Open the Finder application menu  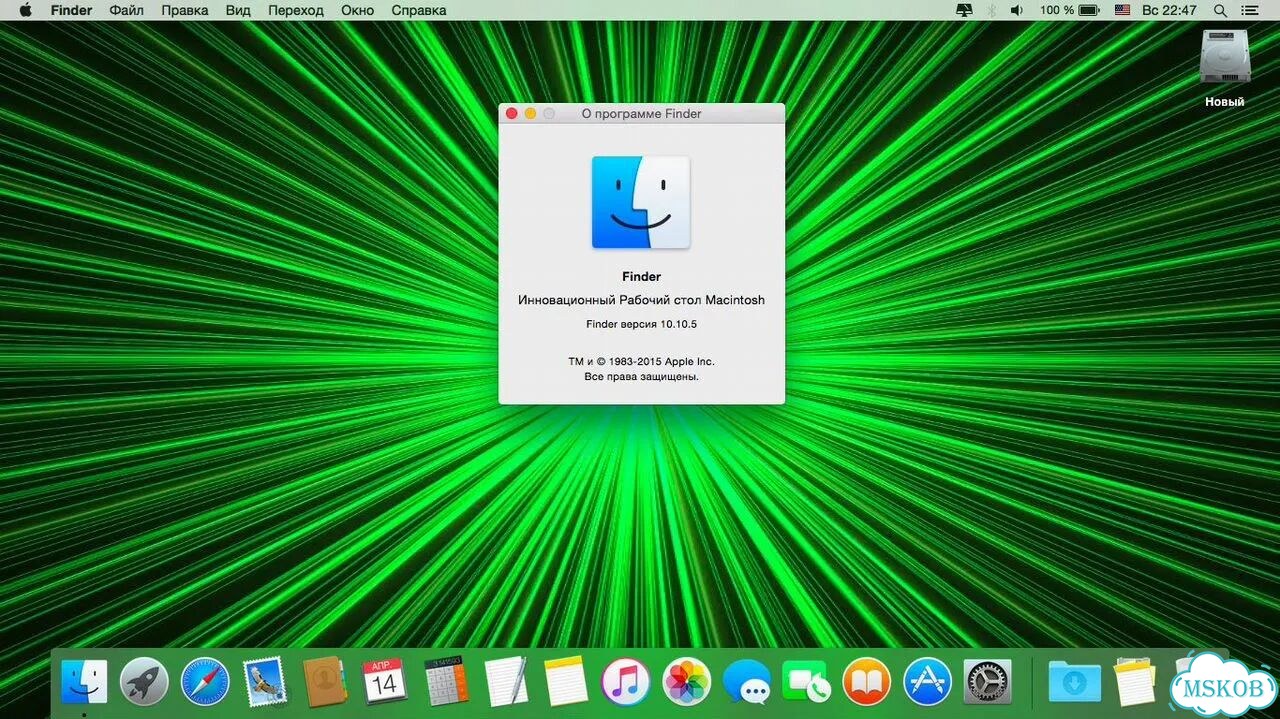[71, 10]
